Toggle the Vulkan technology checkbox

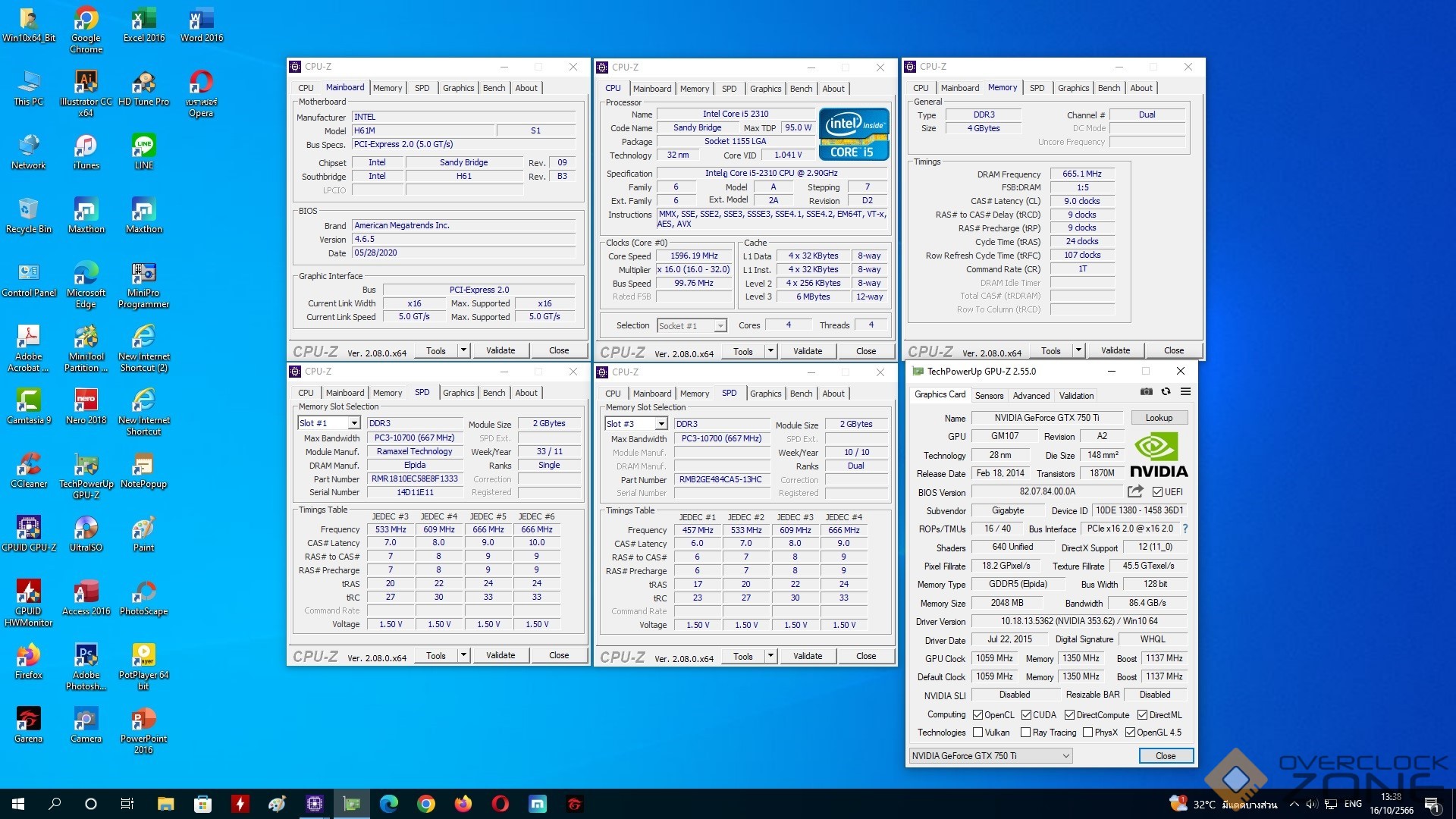pos(978,733)
